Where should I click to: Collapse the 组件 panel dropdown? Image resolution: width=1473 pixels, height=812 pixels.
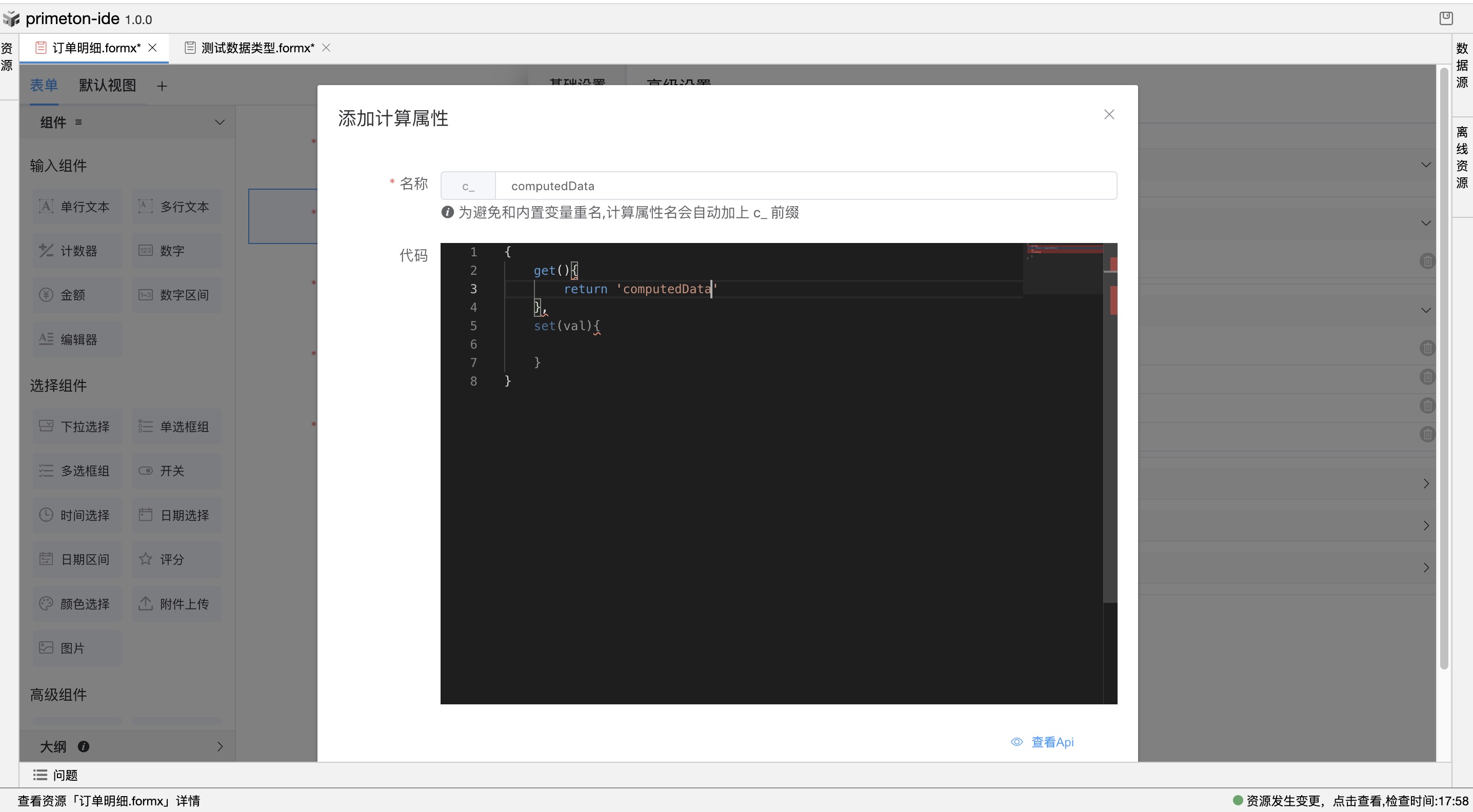(220, 123)
